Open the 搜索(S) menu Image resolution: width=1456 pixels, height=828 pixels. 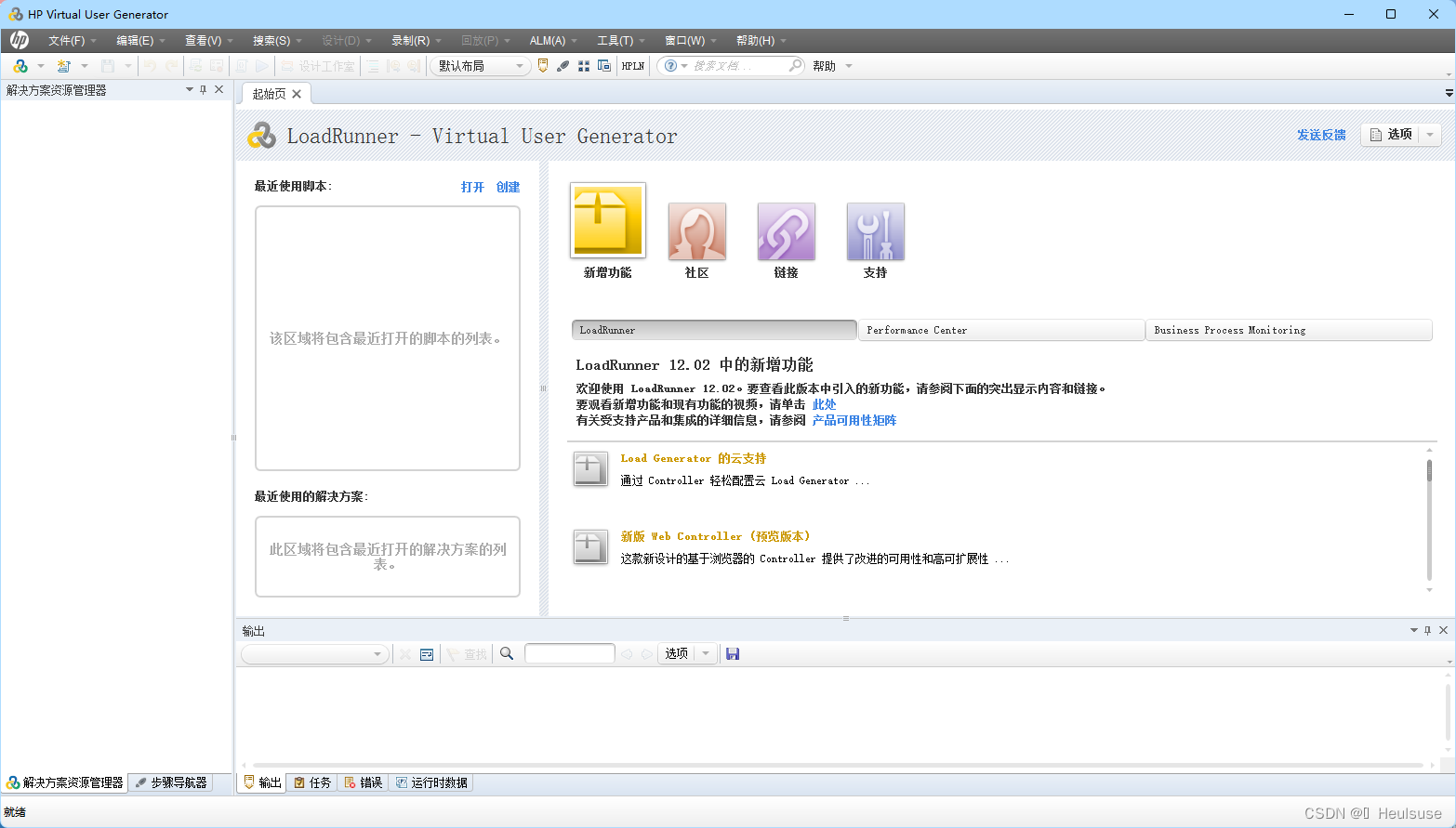tap(277, 41)
